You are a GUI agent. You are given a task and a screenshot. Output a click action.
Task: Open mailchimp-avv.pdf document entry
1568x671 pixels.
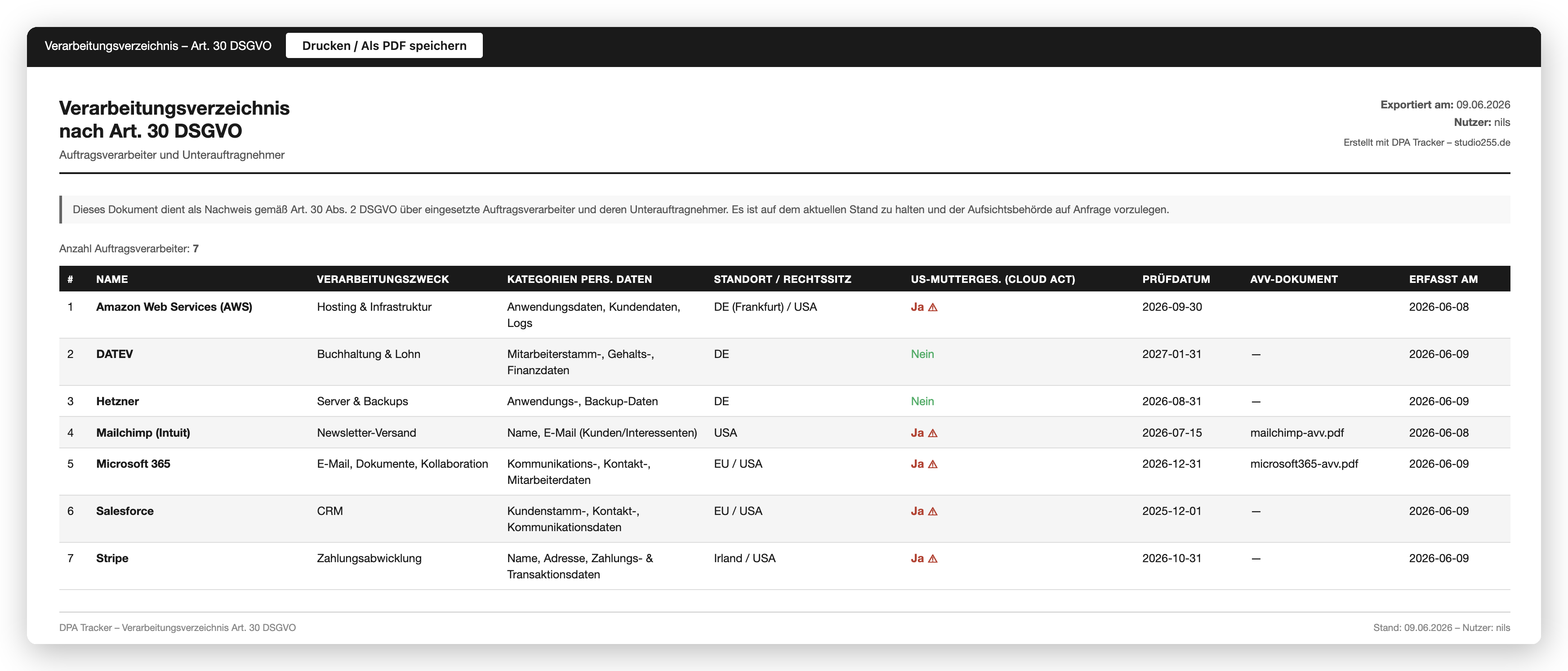coord(1296,432)
